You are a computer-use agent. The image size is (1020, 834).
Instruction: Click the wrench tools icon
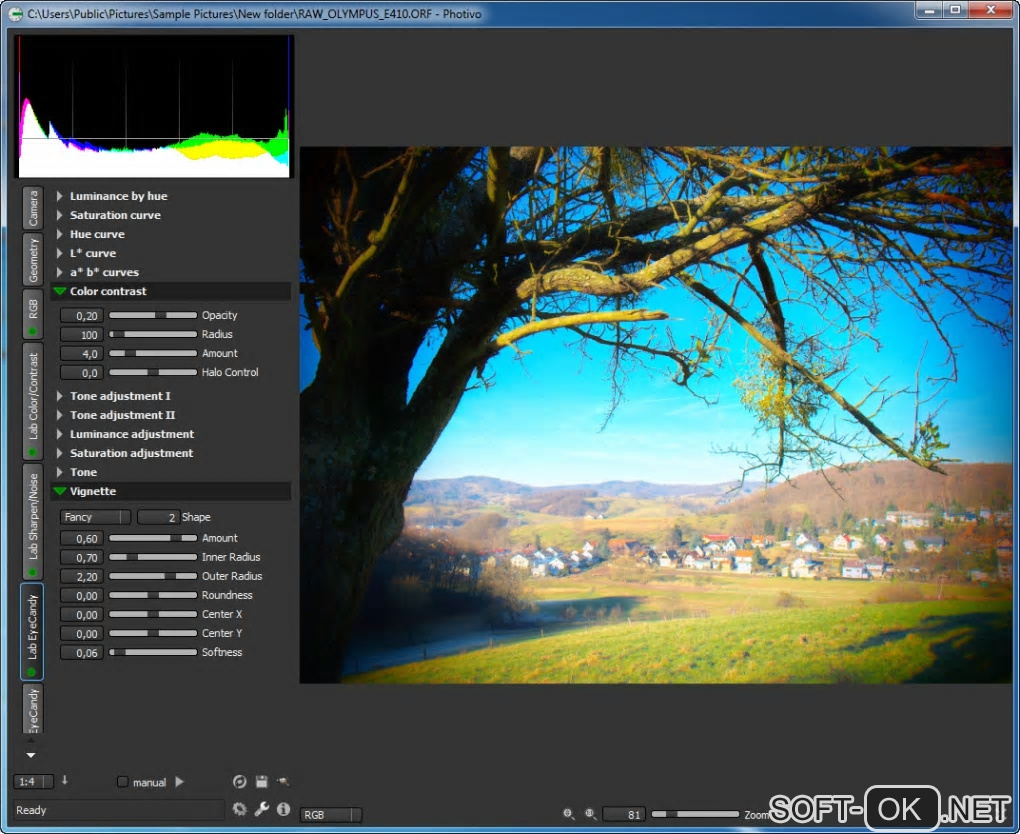point(262,809)
